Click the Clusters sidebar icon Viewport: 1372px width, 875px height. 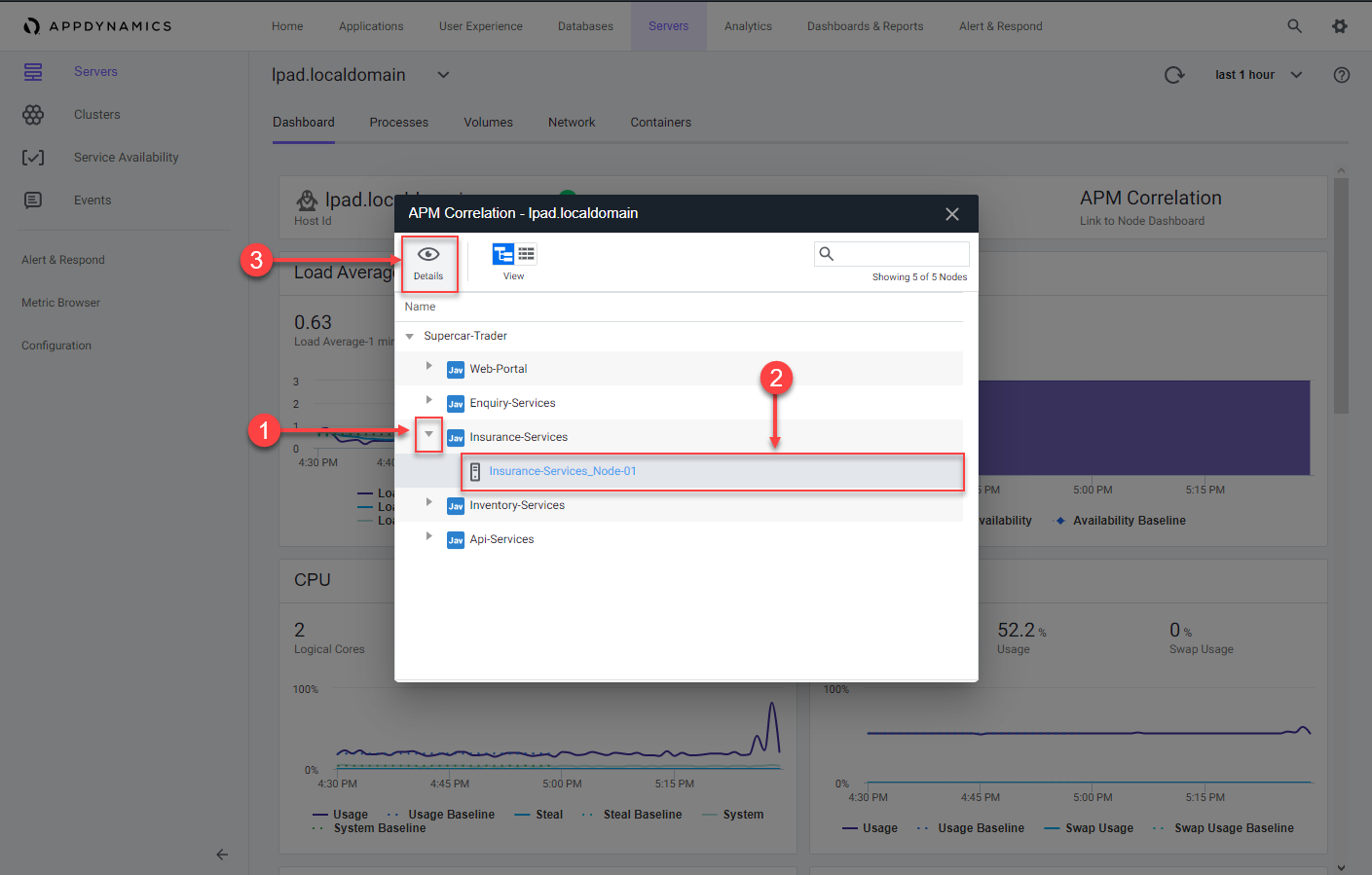[33, 115]
